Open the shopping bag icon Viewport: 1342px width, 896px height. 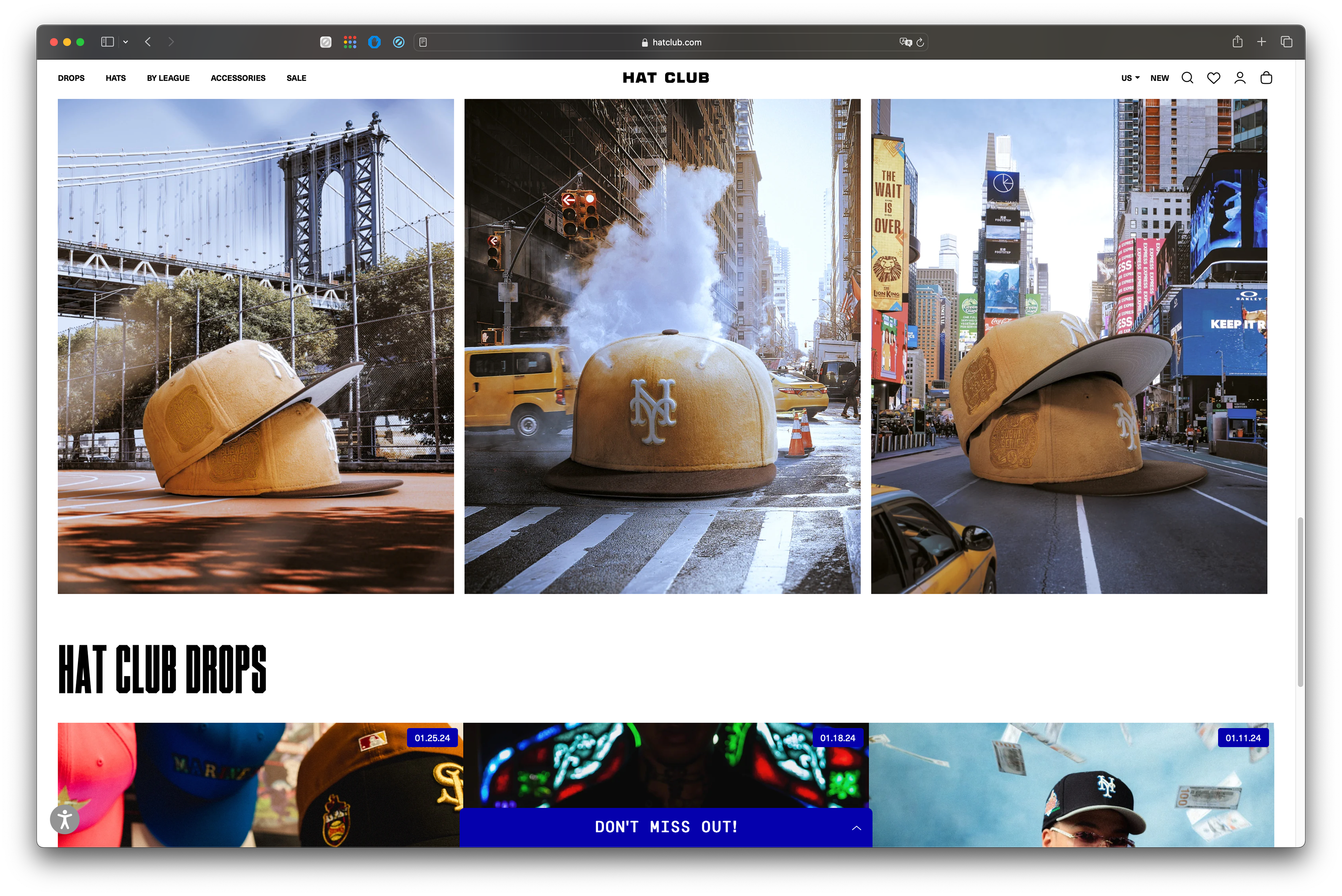click(x=1265, y=78)
